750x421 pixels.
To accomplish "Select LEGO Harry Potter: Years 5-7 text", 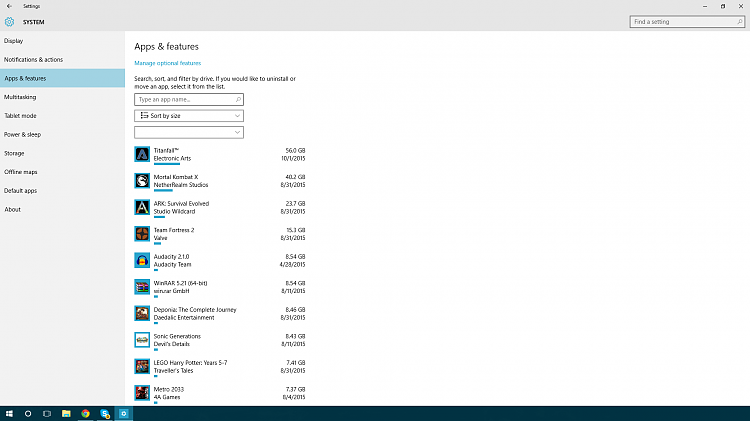I will pos(190,363).
